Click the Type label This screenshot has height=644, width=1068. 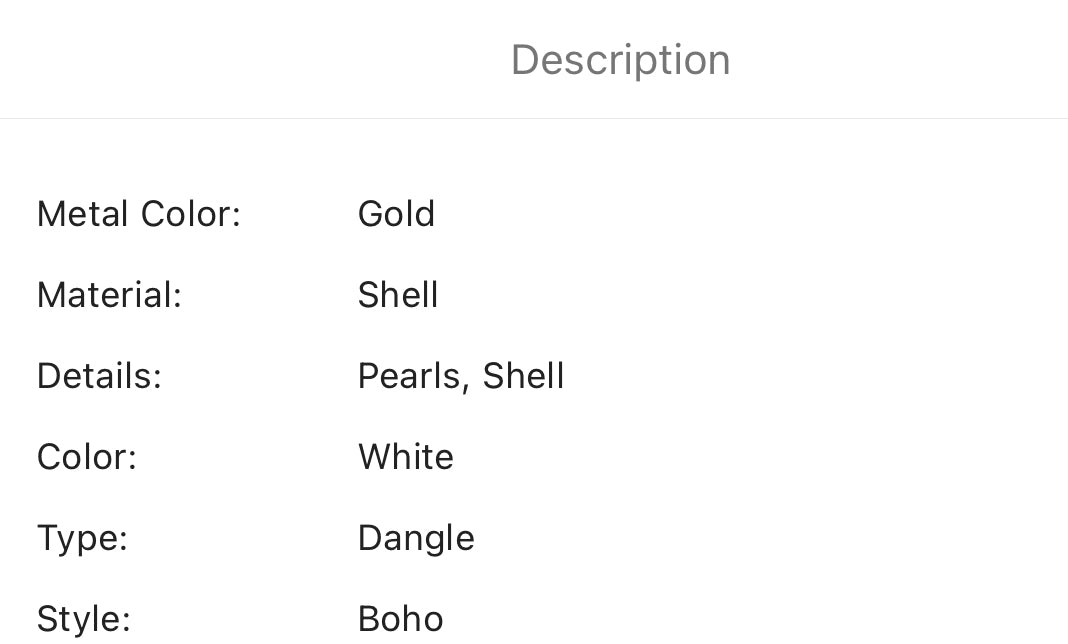coord(82,538)
